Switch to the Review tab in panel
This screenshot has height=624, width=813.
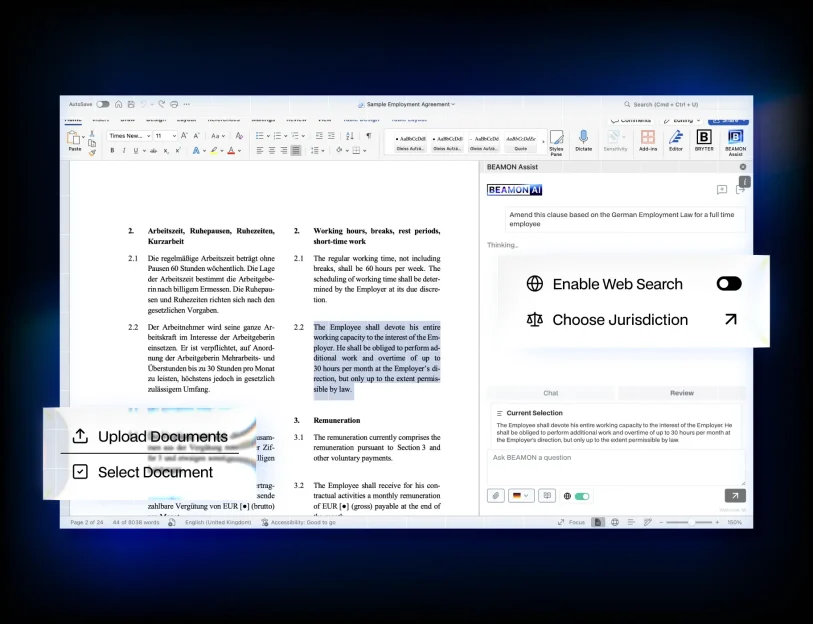681,393
